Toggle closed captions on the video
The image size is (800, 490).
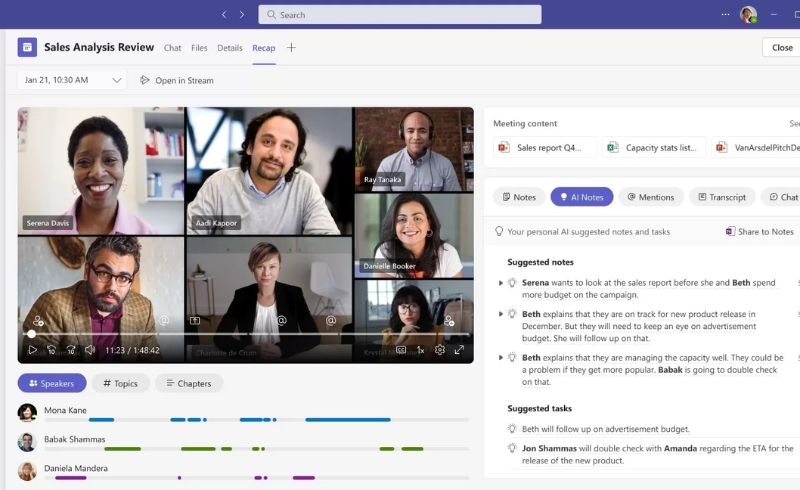click(401, 350)
